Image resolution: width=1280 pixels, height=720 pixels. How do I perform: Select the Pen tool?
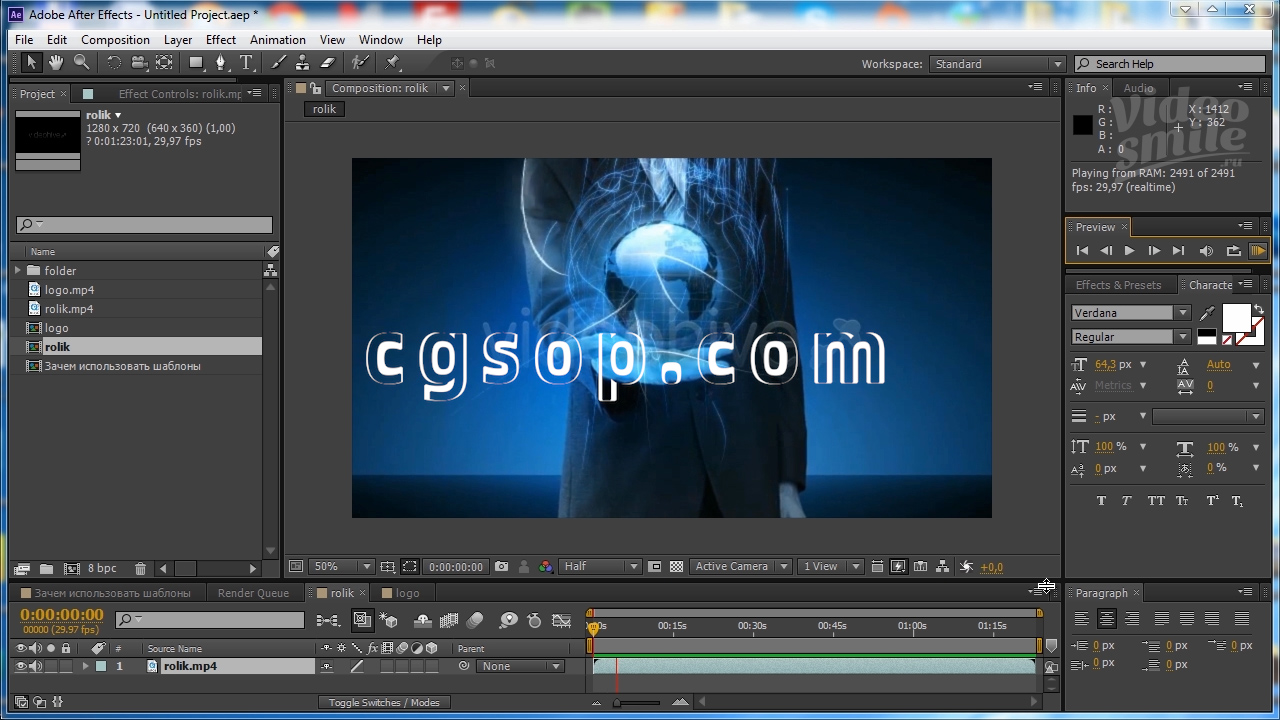point(221,63)
